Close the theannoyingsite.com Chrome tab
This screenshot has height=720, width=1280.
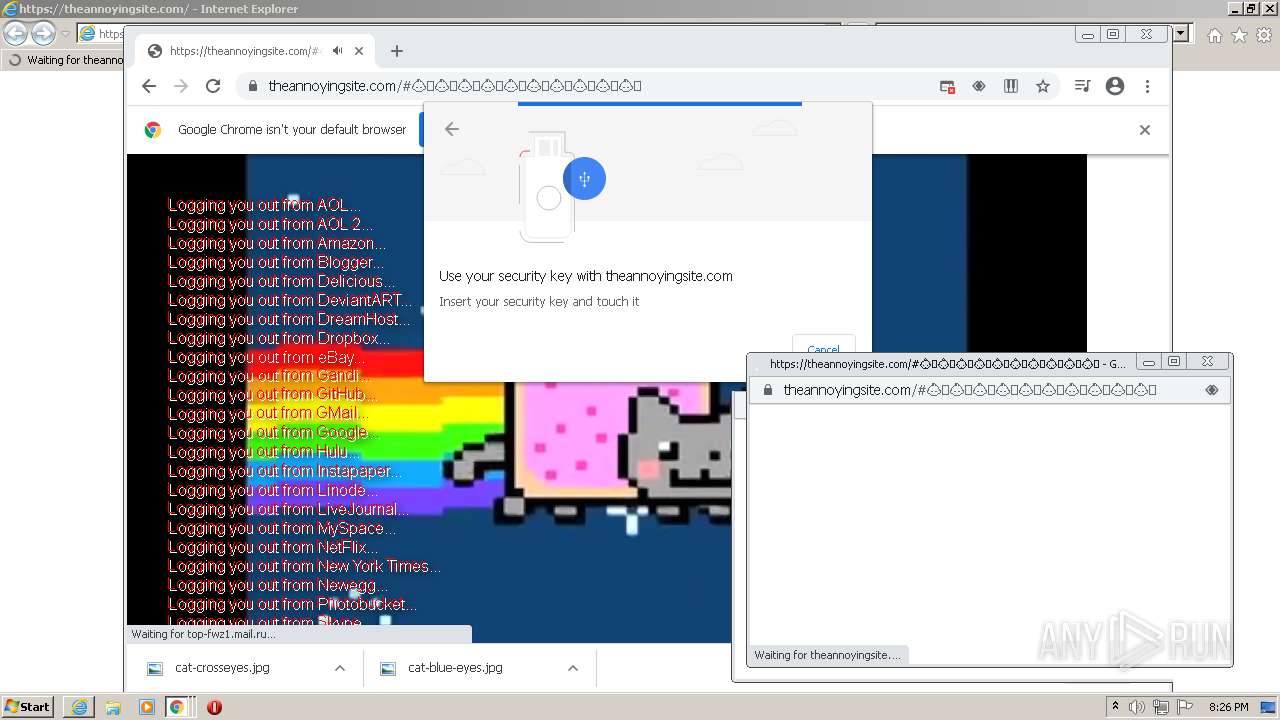(359, 51)
